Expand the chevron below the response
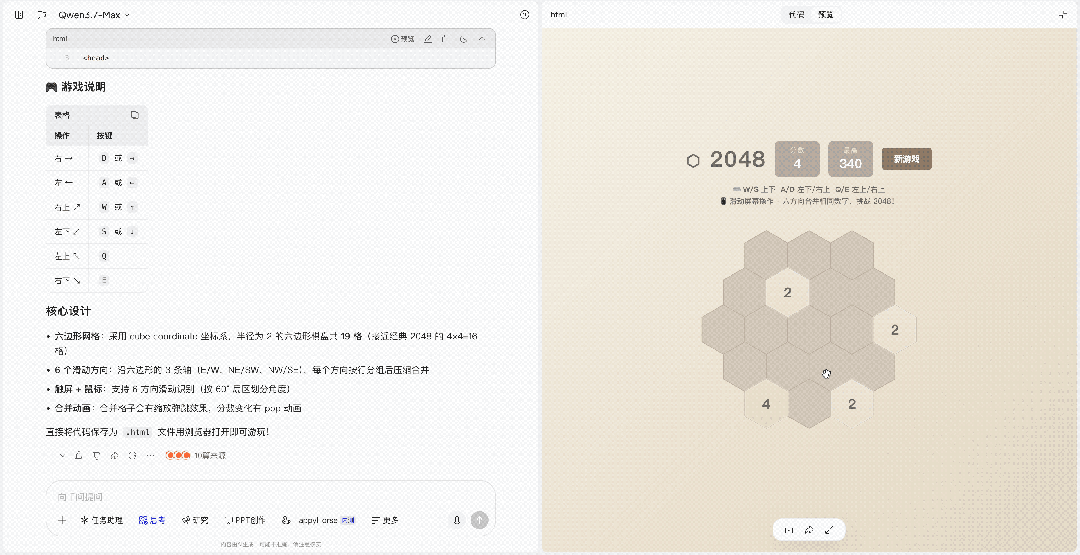The height and width of the screenshot is (555, 1080). tap(62, 455)
